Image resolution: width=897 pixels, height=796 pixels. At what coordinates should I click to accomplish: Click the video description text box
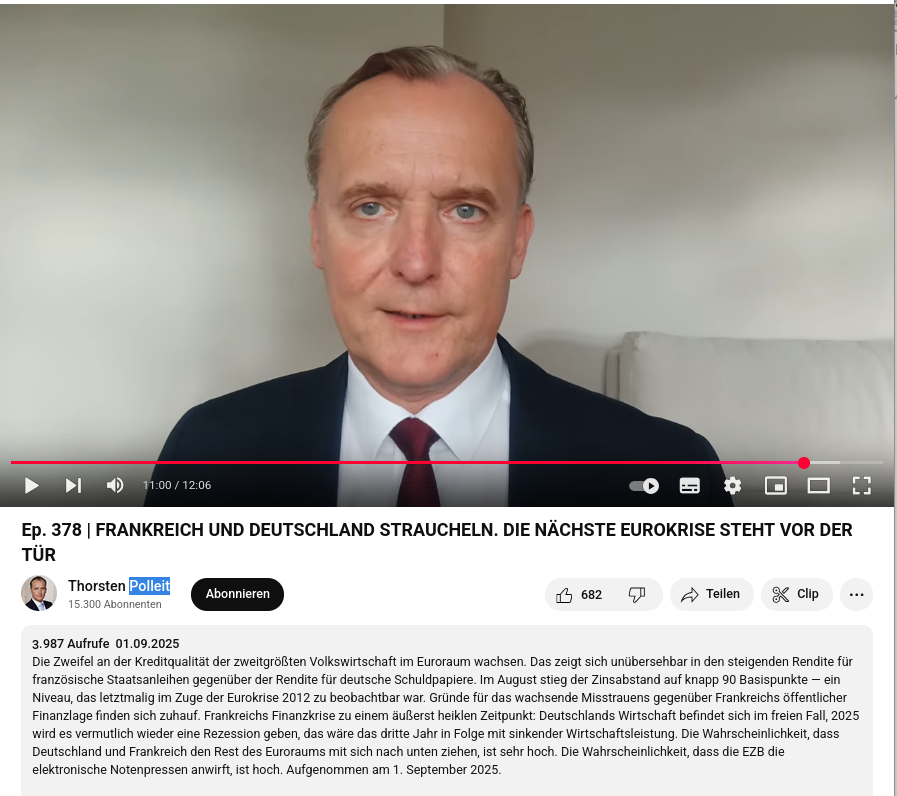447,711
